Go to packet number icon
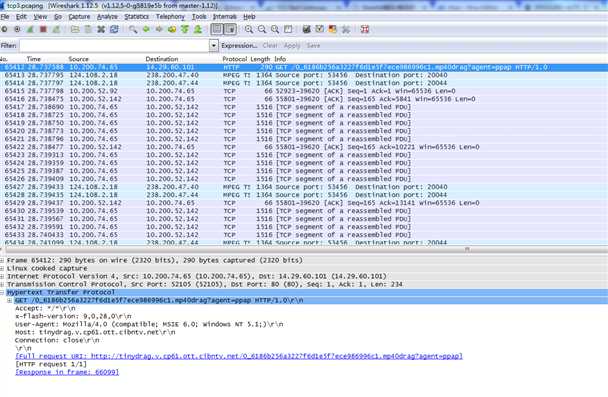Image resolution: width=608 pixels, height=397 pixels. point(172,29)
